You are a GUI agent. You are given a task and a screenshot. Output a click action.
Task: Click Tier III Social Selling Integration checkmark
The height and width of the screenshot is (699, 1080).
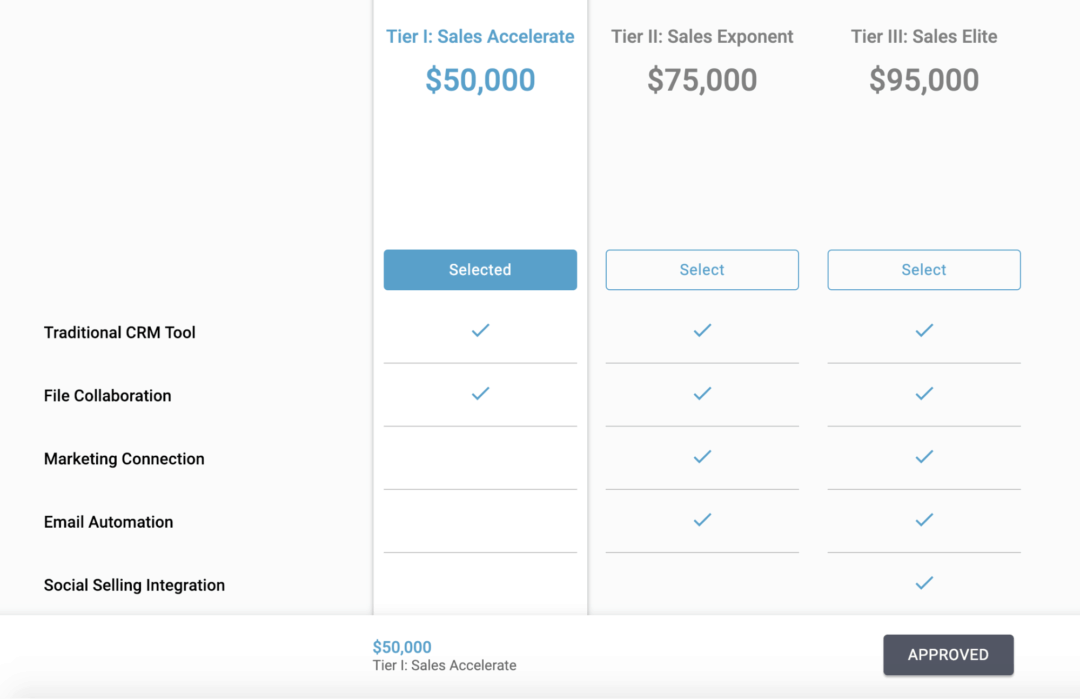pos(924,582)
